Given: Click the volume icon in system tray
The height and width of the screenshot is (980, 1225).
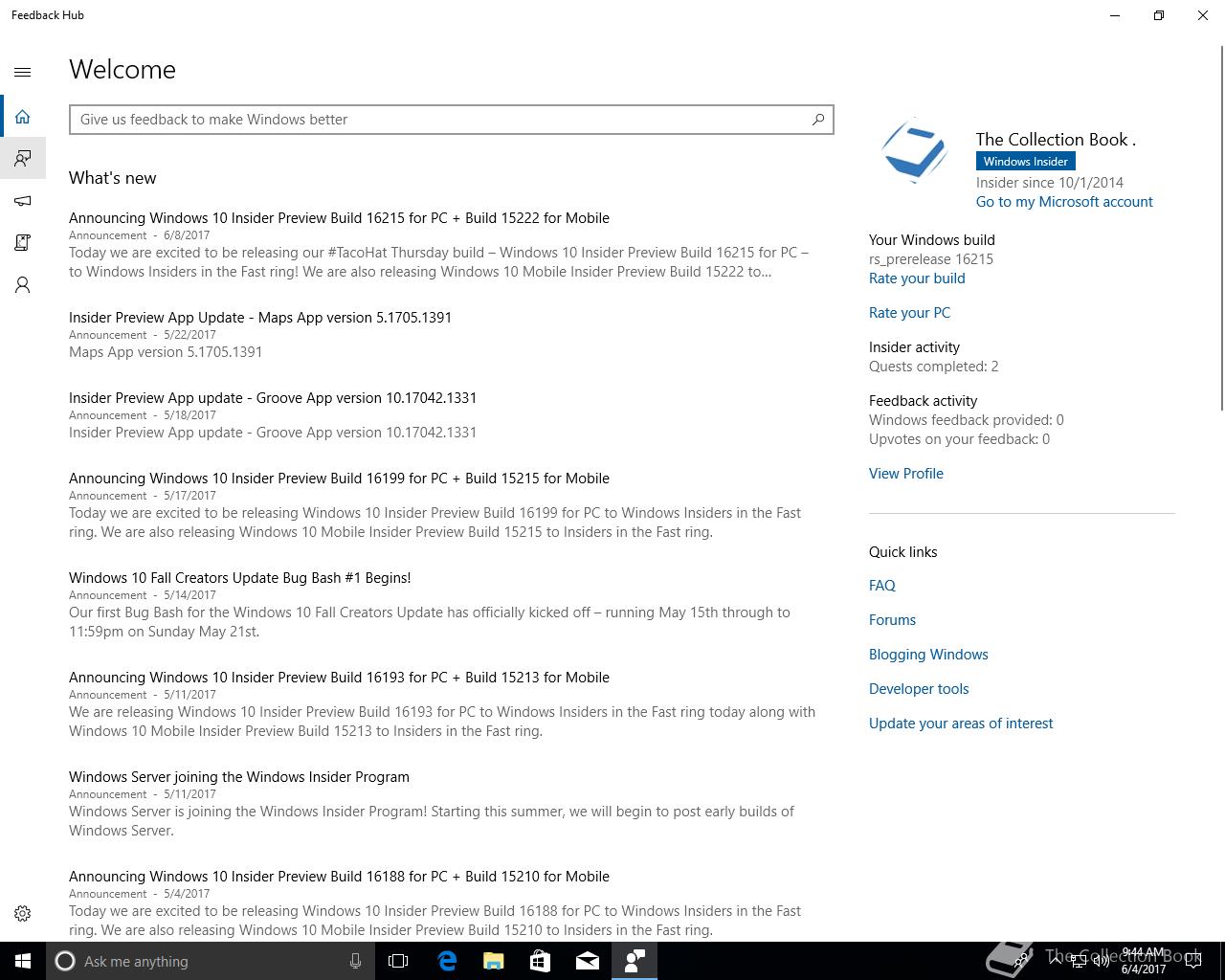Looking at the screenshot, I should coord(1101,961).
